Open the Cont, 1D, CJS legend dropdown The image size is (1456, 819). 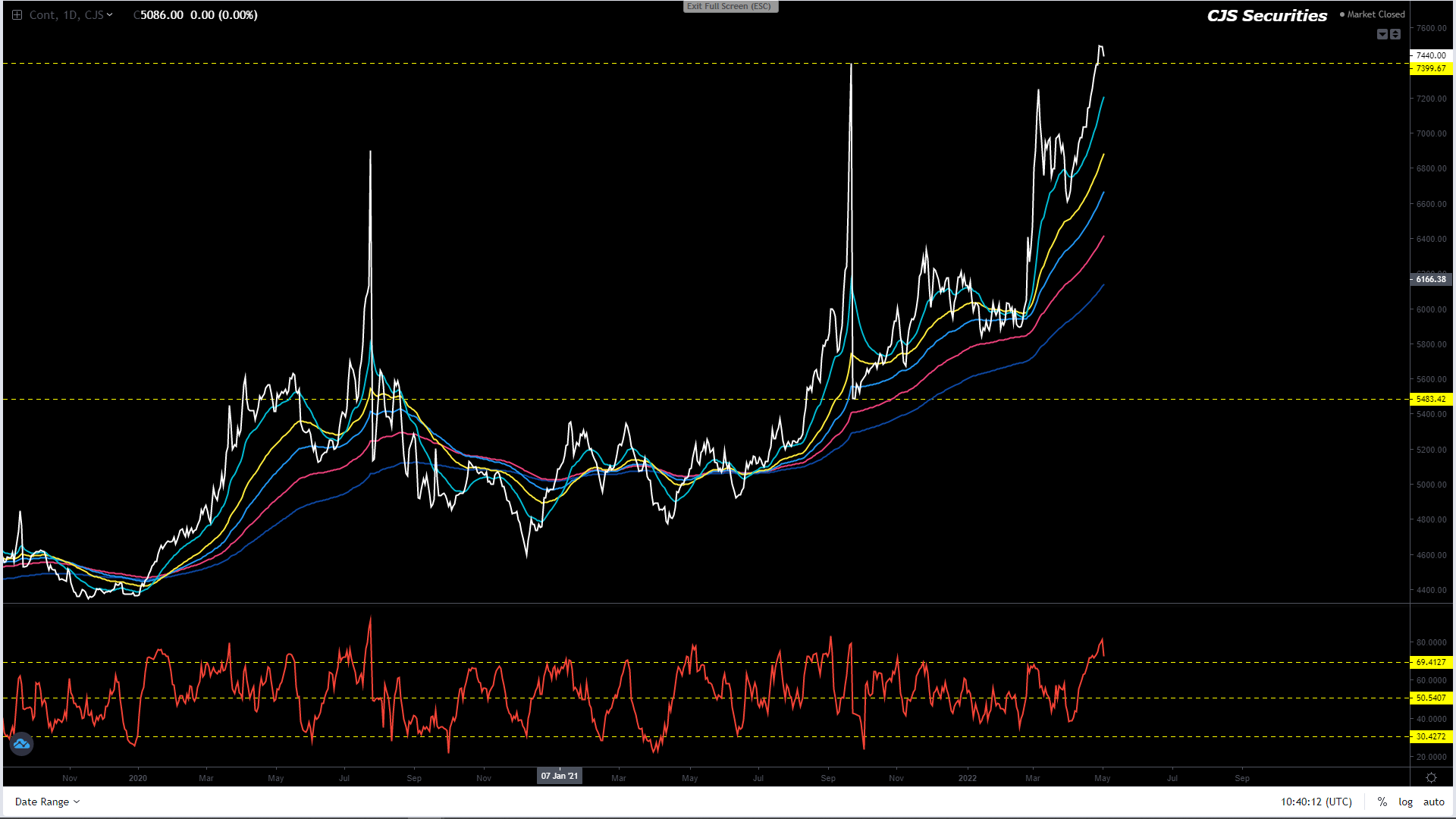pos(110,14)
